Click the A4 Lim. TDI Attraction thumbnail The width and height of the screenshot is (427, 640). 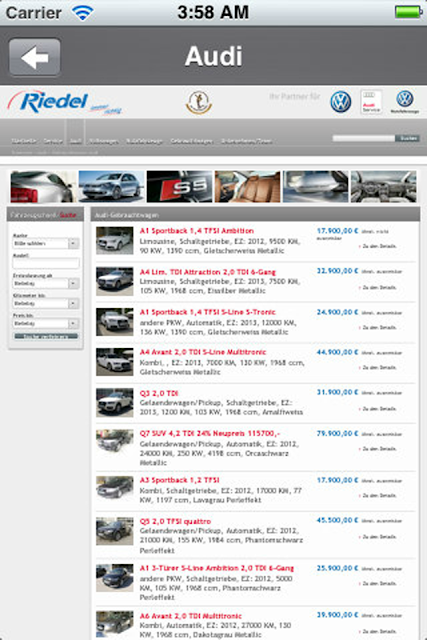coord(115,281)
